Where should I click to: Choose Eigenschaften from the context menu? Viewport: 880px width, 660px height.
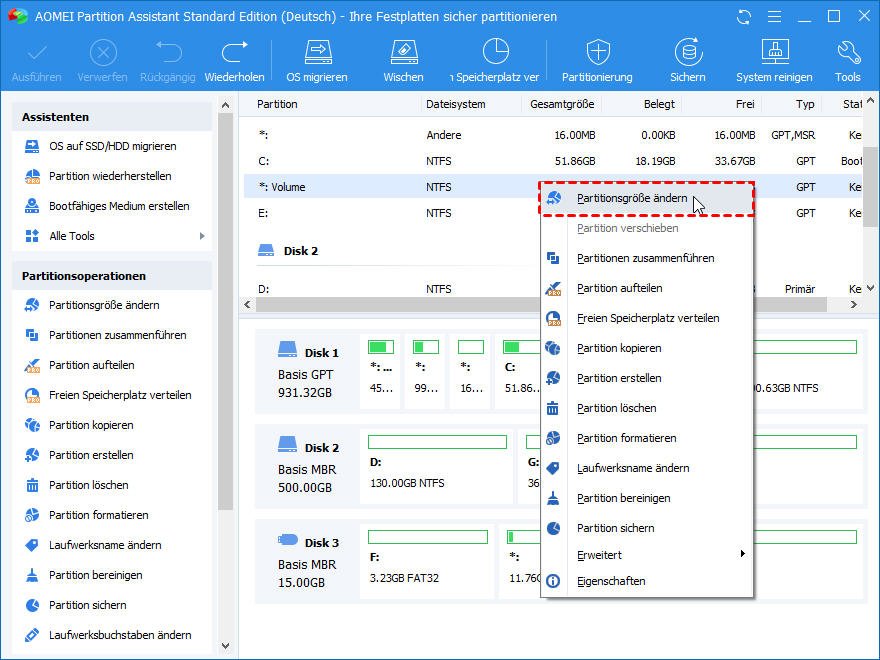[x=610, y=581]
